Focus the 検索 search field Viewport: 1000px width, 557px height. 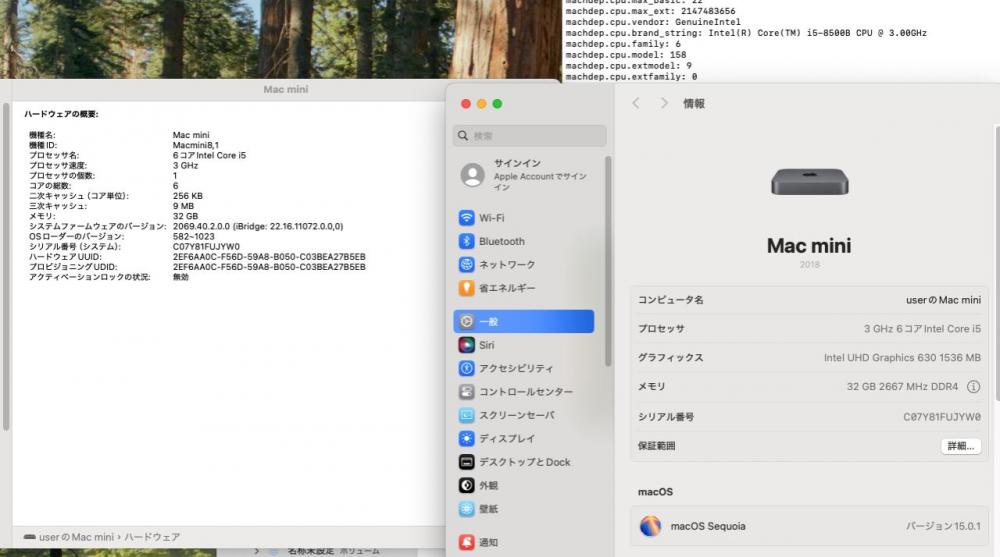[530, 136]
